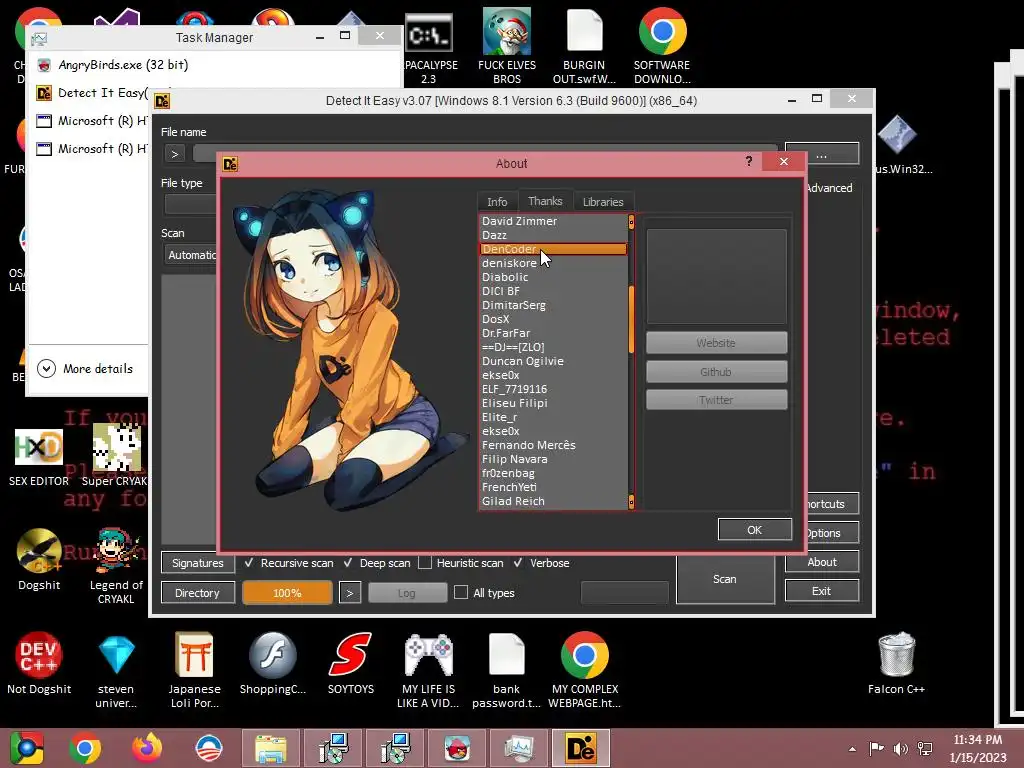Screen dimensions: 1024x768
Task: Open MY COMPLEX WEBPAGE.ht... Chrome icon
Action: coord(584,670)
